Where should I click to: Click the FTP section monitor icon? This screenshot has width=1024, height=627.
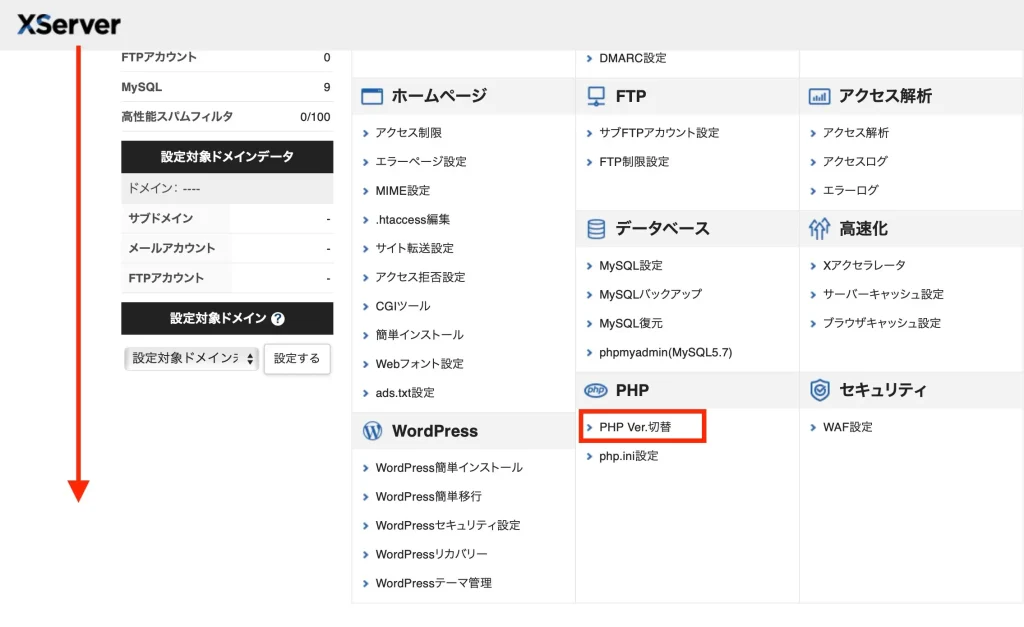(x=596, y=97)
